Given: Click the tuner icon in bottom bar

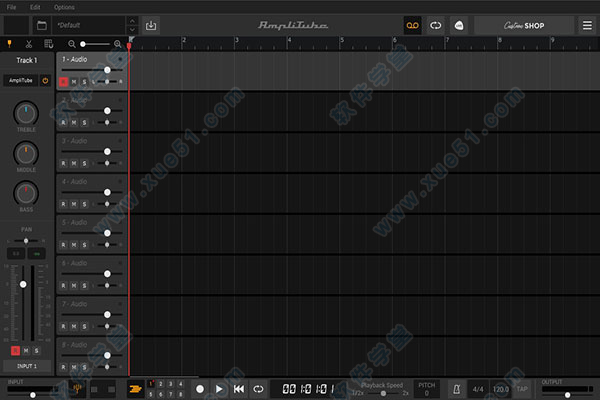Looking at the screenshot, I should click(x=77, y=389).
